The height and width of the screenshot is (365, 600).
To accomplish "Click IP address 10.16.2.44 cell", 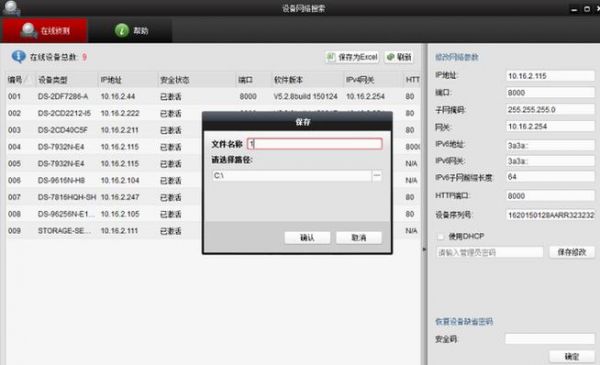I will coord(117,96).
